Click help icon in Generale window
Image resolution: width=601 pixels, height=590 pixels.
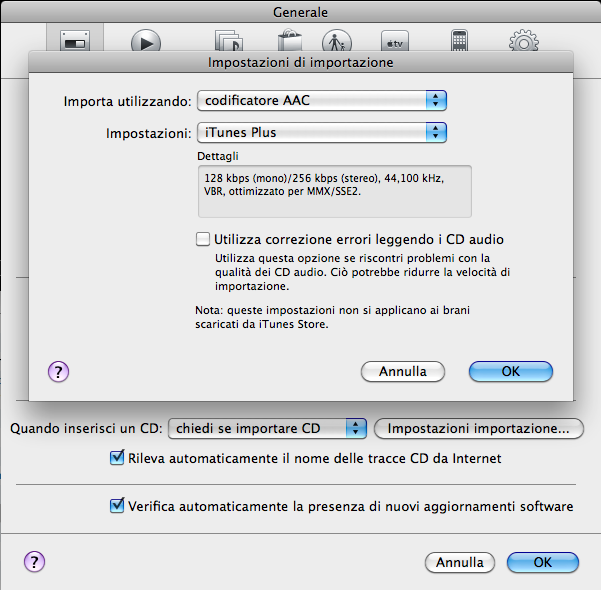(x=34, y=562)
